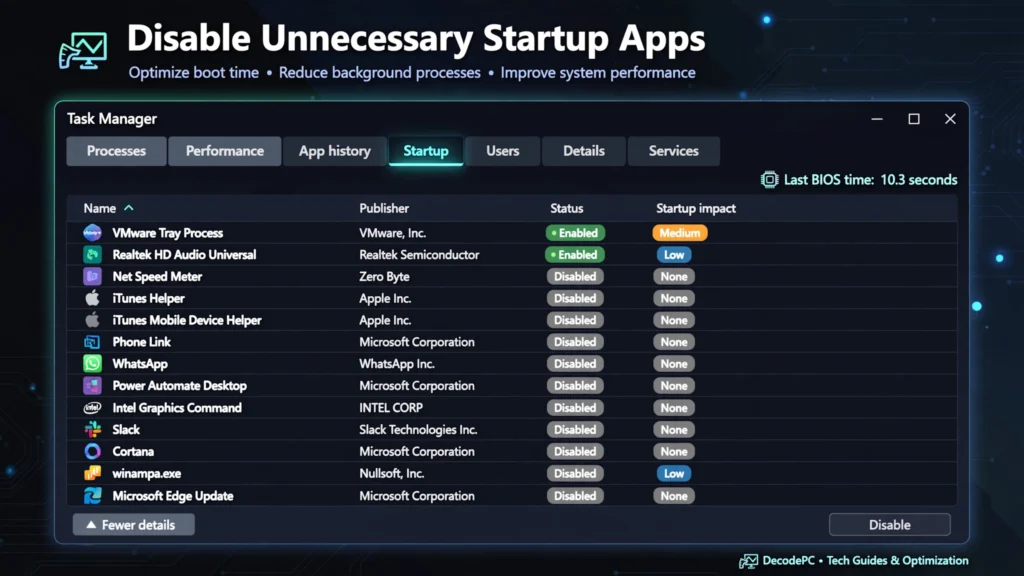Select the "Net Speed Meter" entry
Viewport: 1024px width, 576px height.
(x=157, y=276)
